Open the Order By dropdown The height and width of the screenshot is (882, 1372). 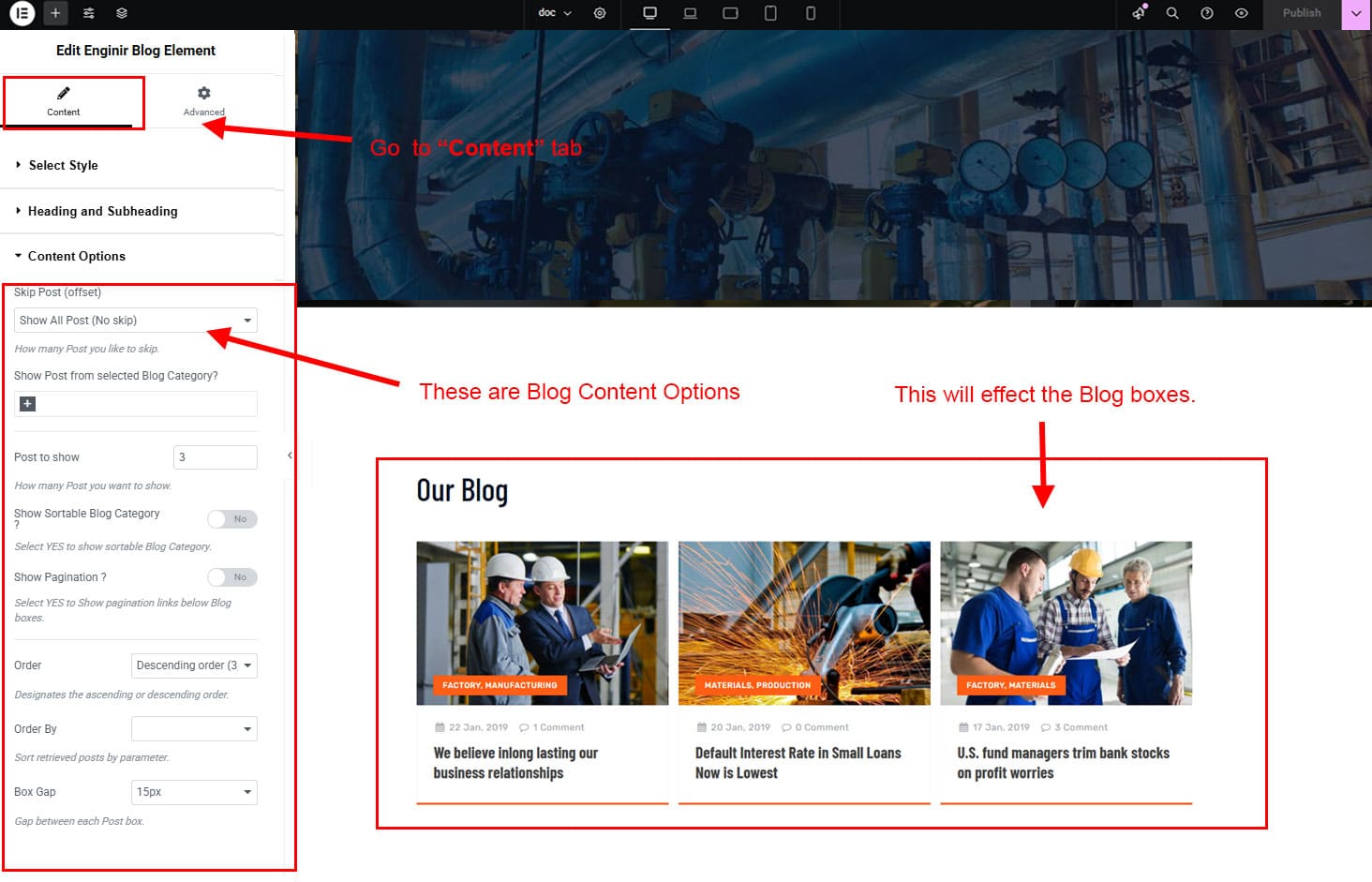(194, 729)
